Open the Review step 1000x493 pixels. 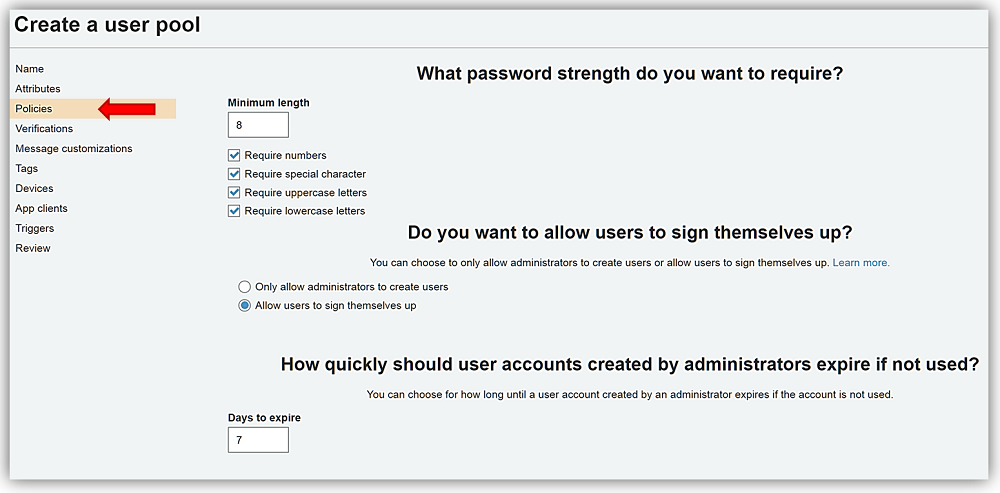point(33,249)
